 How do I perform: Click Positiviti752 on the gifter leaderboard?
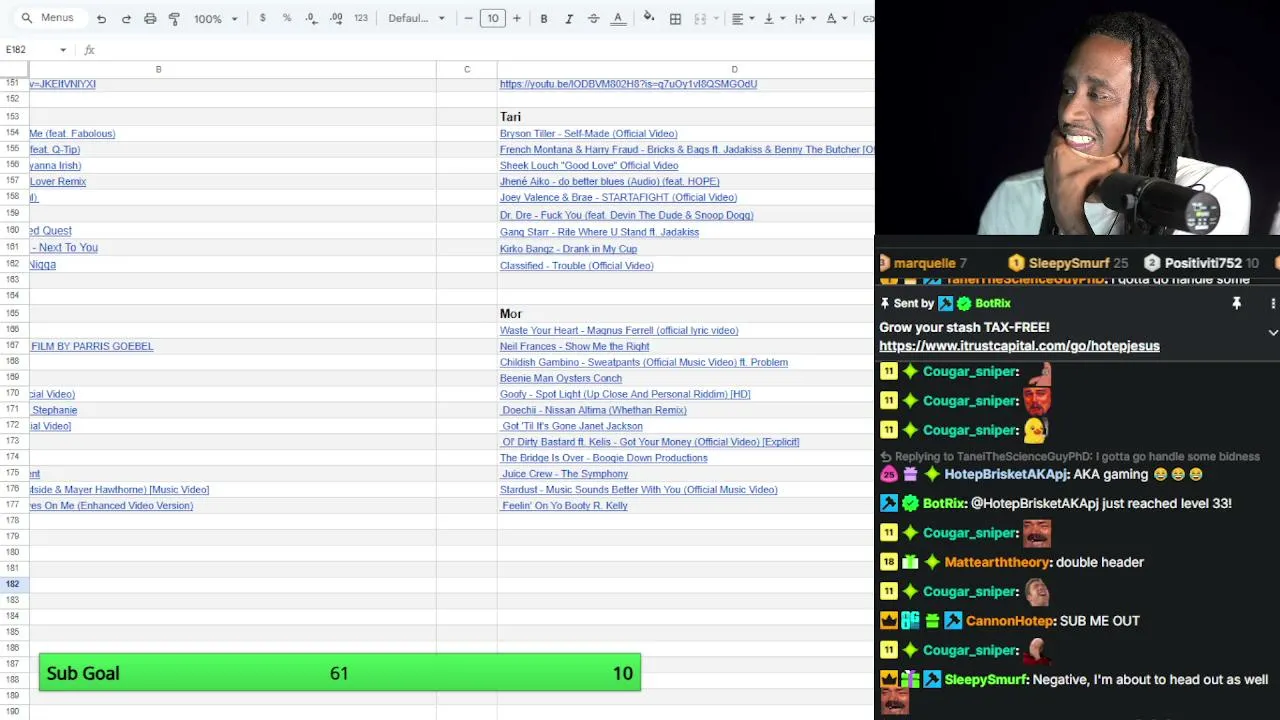coord(1201,263)
